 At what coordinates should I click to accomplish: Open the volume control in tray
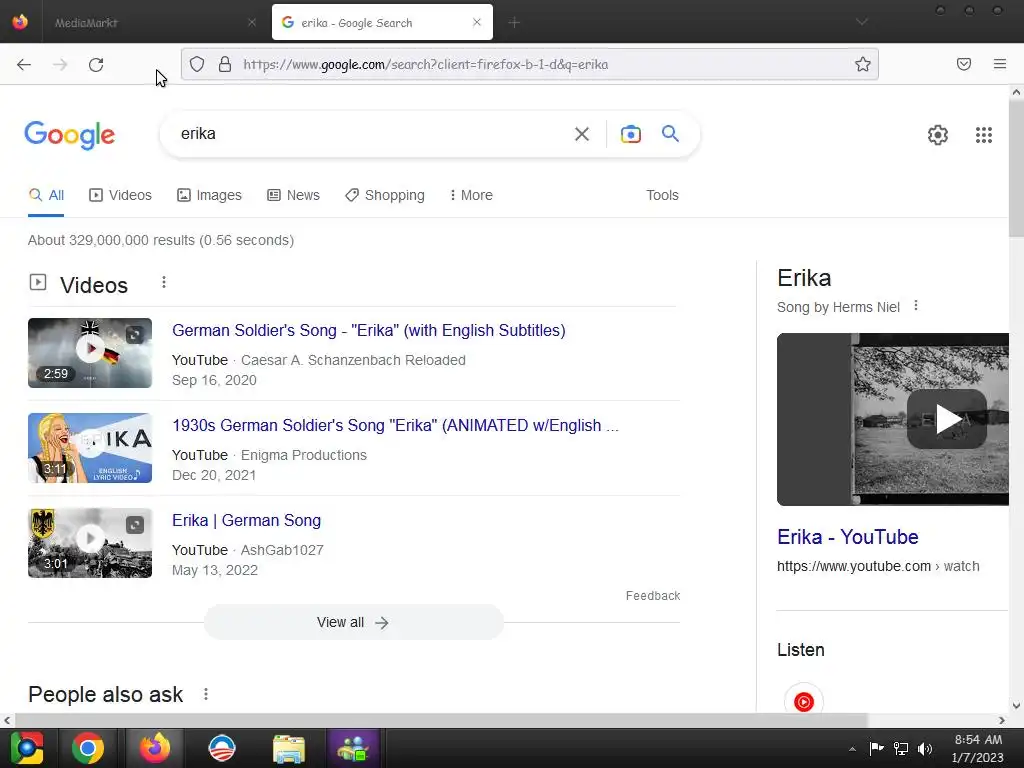(925, 749)
